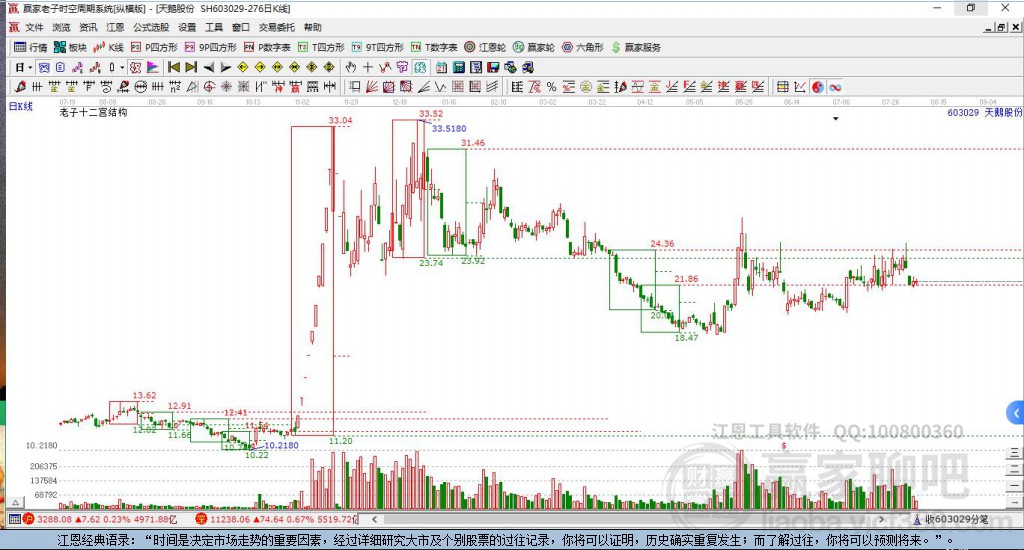
Task: Open the 窗口 menu
Action: coord(241,27)
